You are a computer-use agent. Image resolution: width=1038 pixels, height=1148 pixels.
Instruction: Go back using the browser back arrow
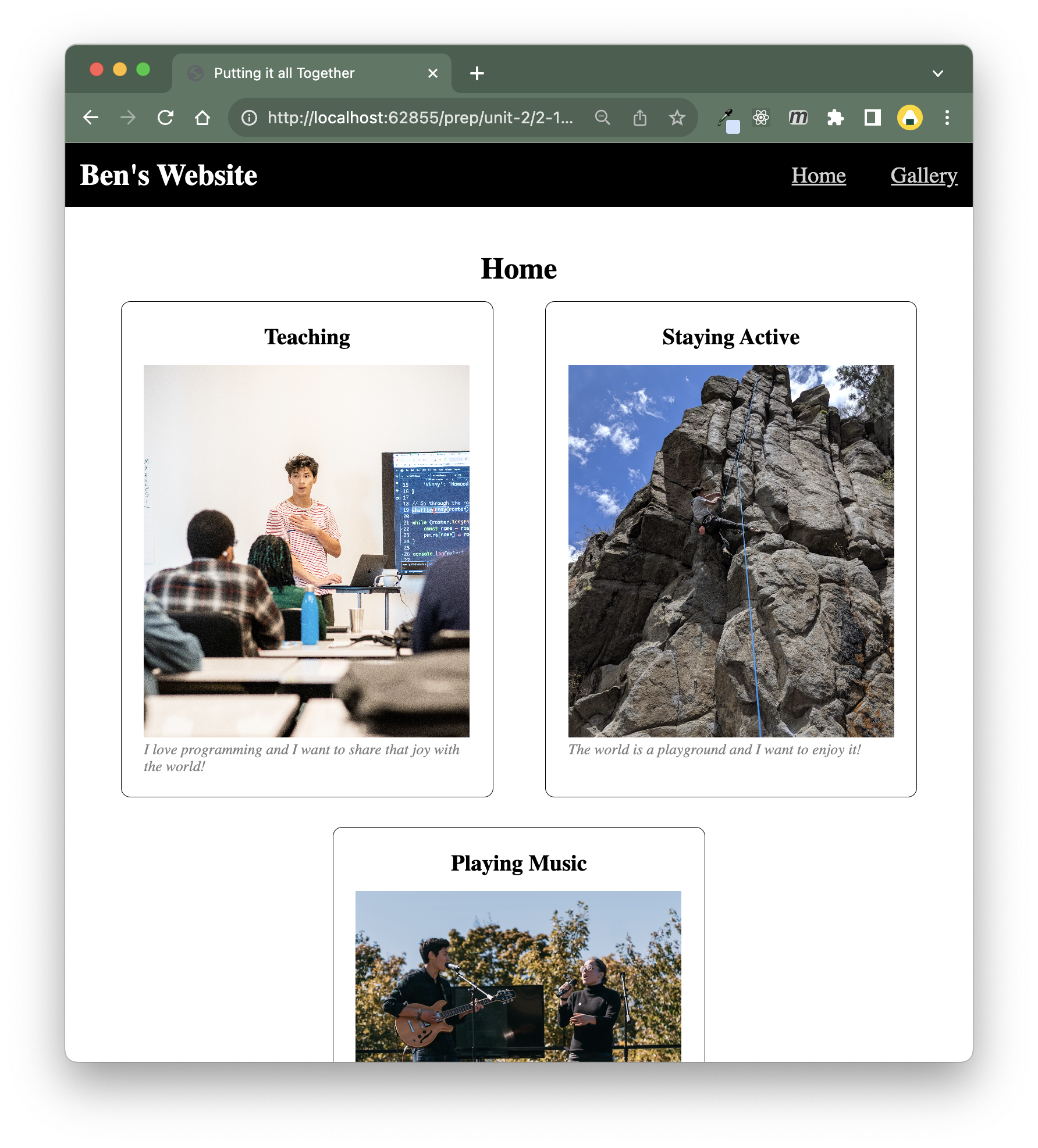[91, 118]
